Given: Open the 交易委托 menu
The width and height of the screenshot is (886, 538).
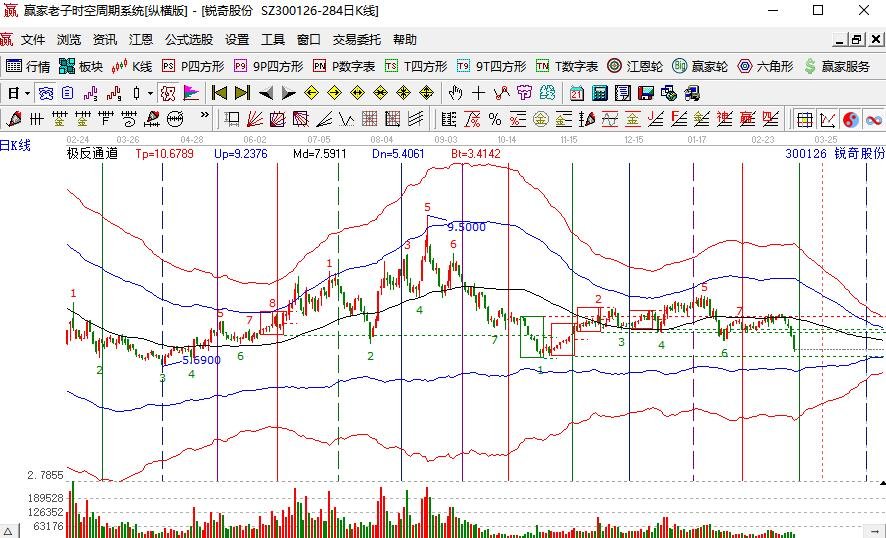Looking at the screenshot, I should [357, 40].
